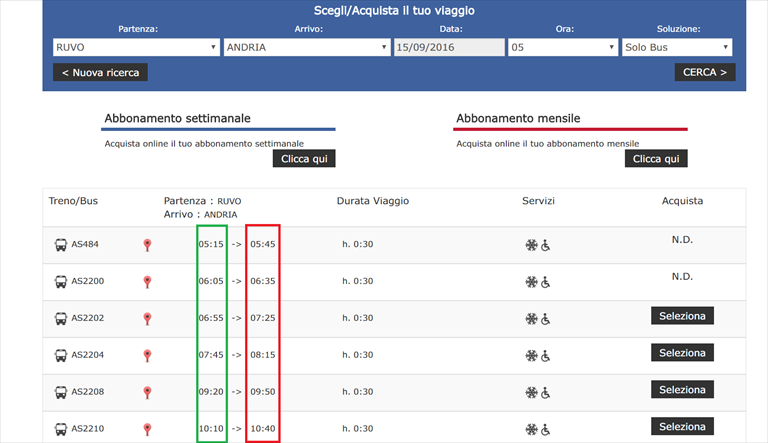The width and height of the screenshot is (768, 443).
Task: Open the map pin for AS2202
Action: (147, 319)
